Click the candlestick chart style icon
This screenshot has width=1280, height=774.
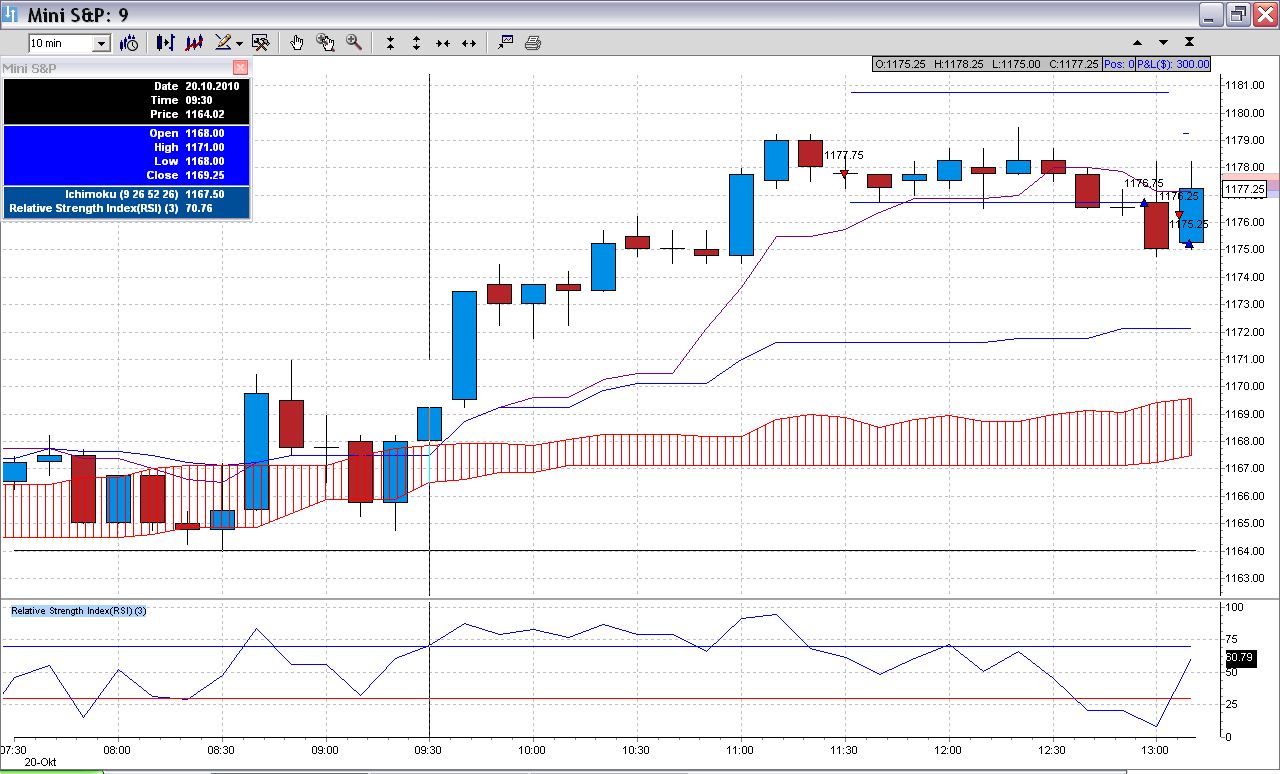click(165, 43)
